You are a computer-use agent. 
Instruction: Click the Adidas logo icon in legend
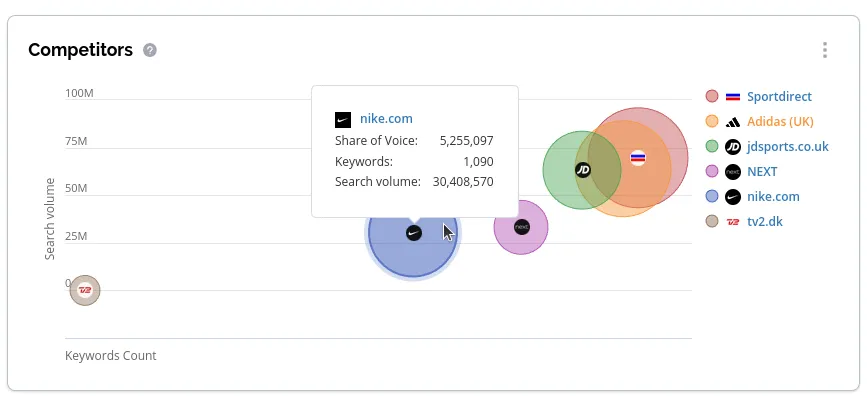pyautogui.click(x=732, y=122)
